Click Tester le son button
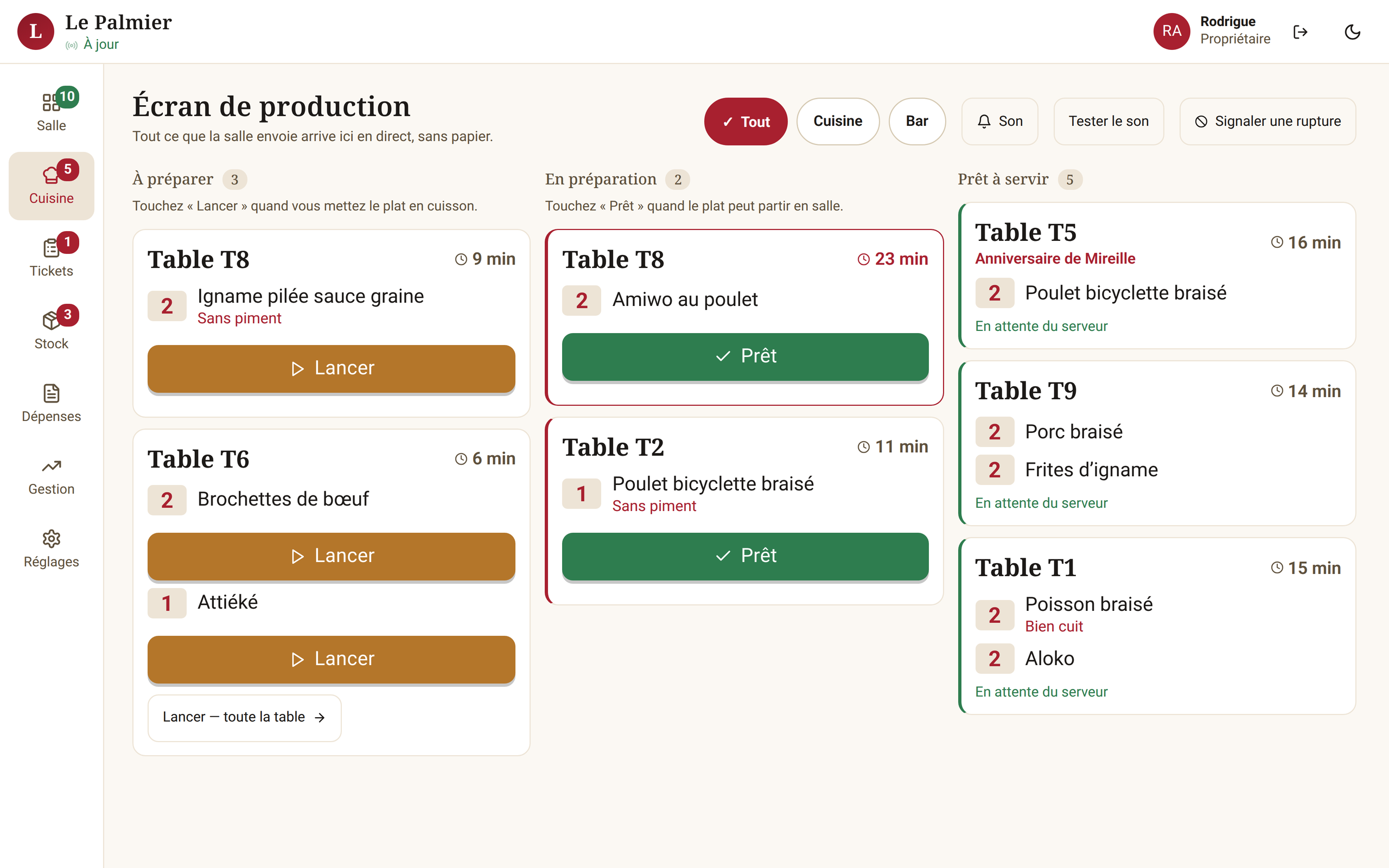The height and width of the screenshot is (868, 1389). point(1108,121)
